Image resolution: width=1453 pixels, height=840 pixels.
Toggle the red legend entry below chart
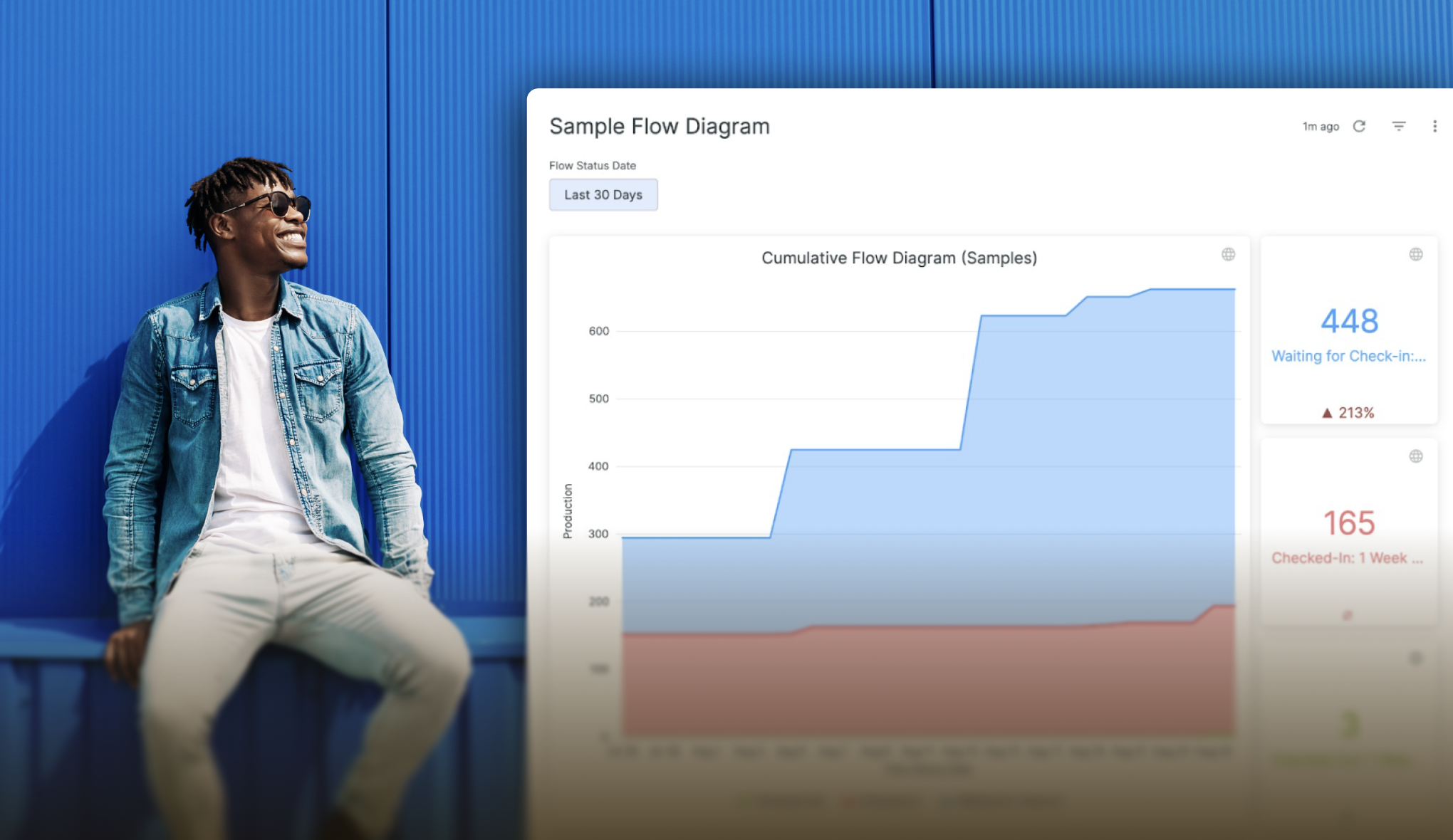tap(883, 802)
